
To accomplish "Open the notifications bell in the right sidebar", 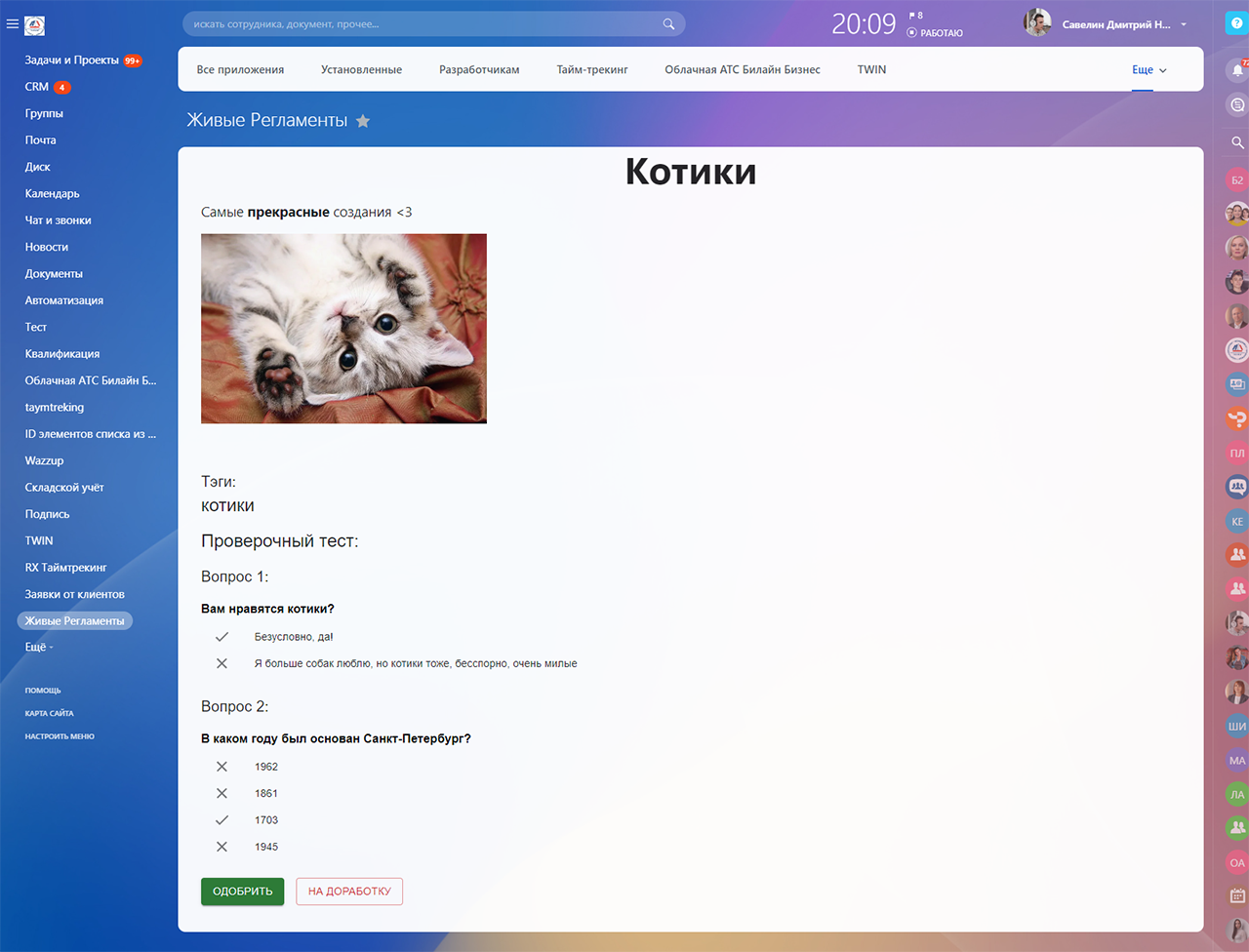I will click(x=1237, y=70).
